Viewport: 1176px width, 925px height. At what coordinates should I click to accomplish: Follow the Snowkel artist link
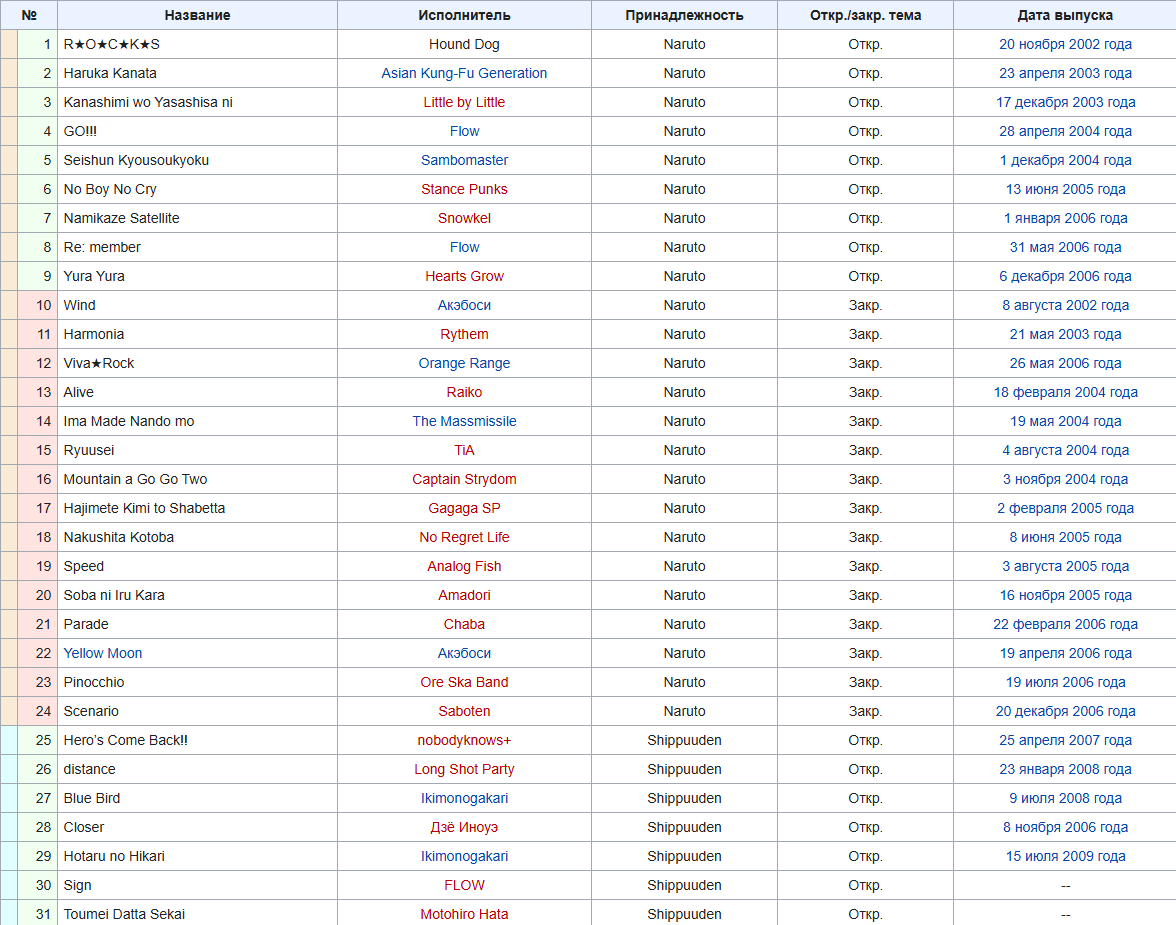[x=464, y=218]
